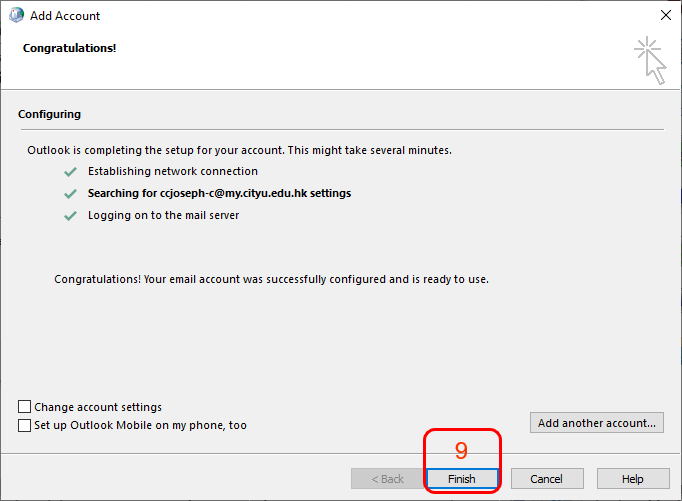
Task: Enable the Change account settings checkbox
Action: 25,407
